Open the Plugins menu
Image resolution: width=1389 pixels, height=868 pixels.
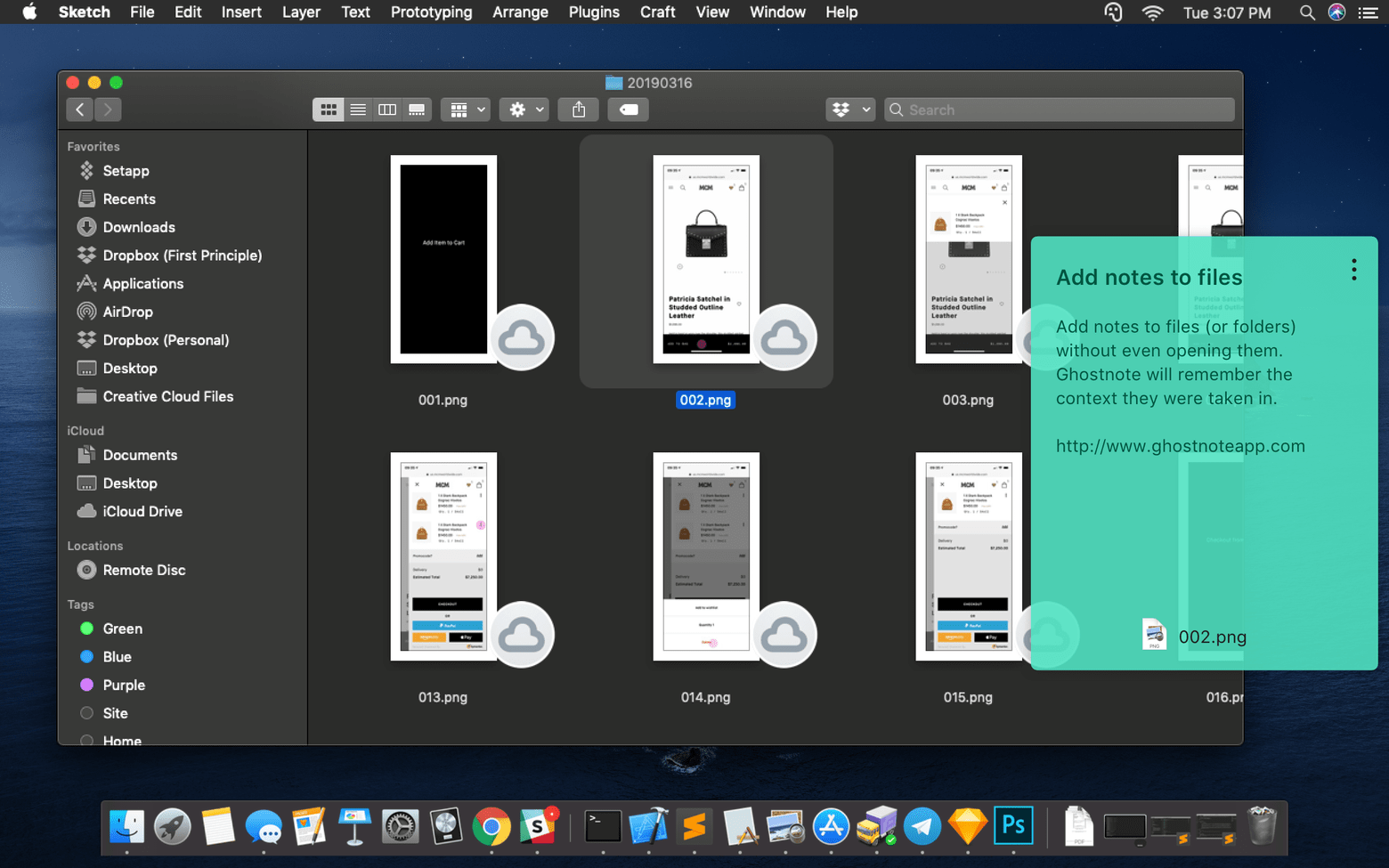(x=593, y=12)
